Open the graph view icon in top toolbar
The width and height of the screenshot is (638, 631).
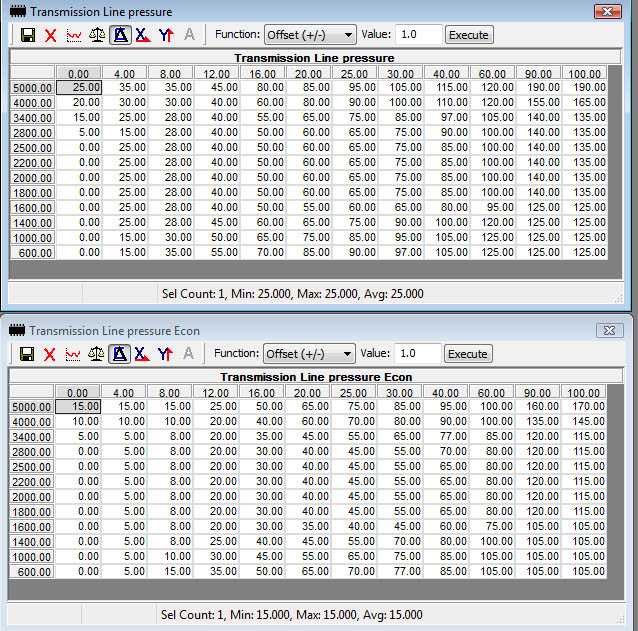pyautogui.click(x=74, y=35)
